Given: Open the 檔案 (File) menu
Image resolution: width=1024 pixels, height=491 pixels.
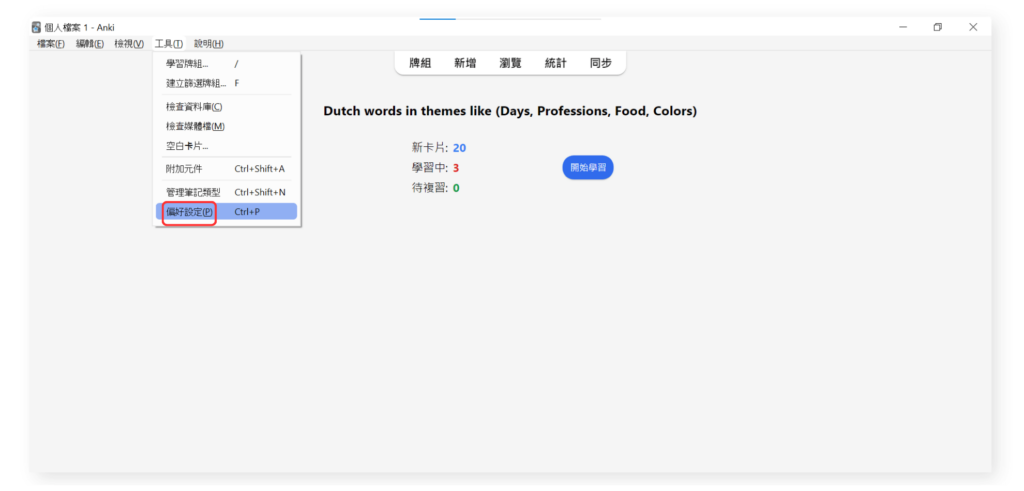Looking at the screenshot, I should tap(51, 44).
